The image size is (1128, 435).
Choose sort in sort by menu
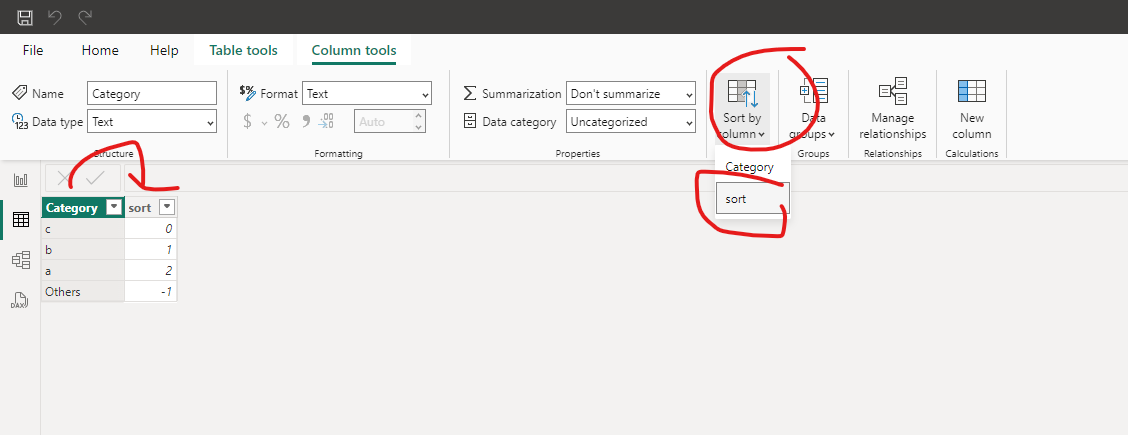[x=753, y=198]
